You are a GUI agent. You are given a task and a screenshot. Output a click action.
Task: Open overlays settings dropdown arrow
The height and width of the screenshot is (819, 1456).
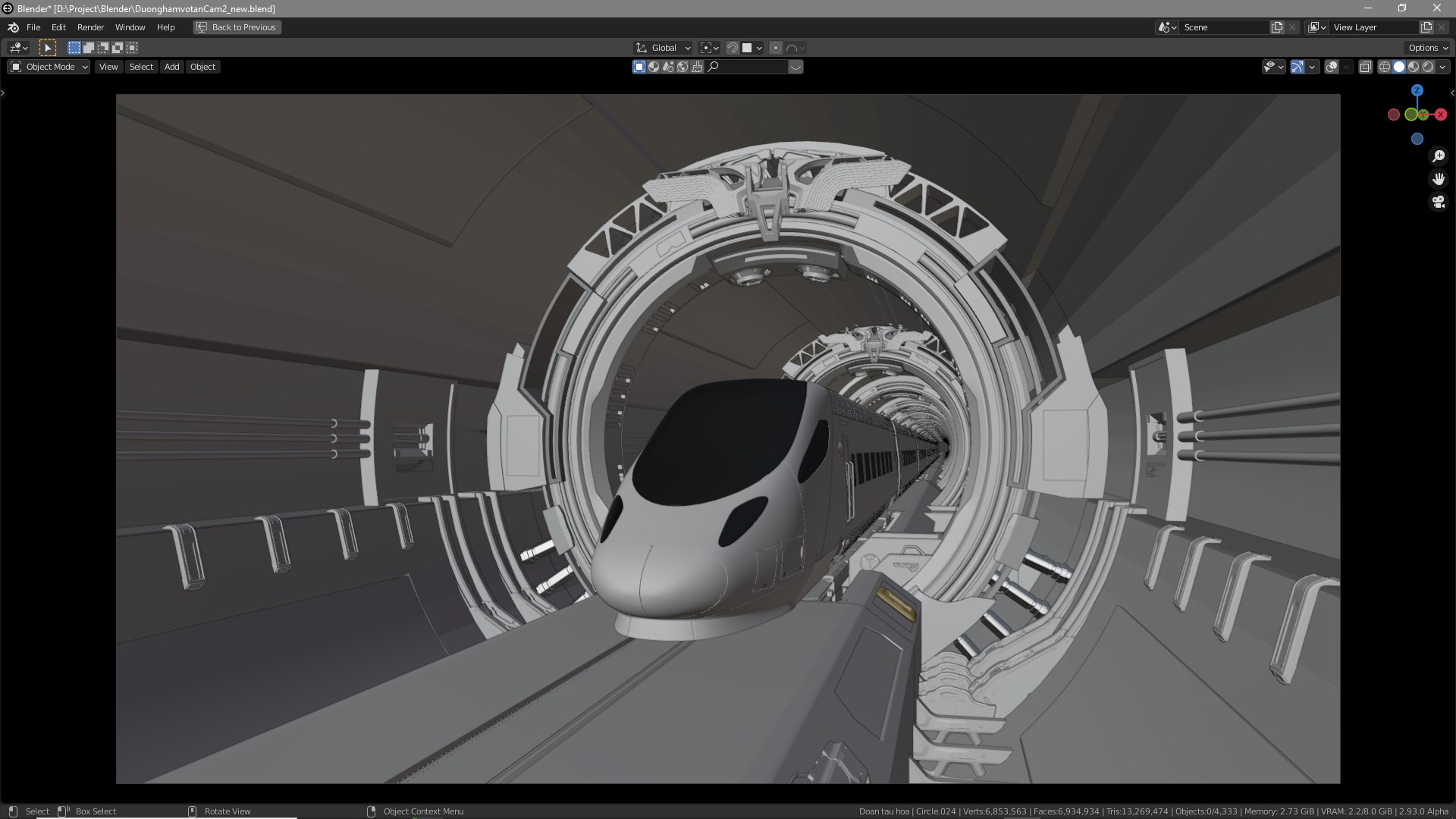click(1346, 67)
